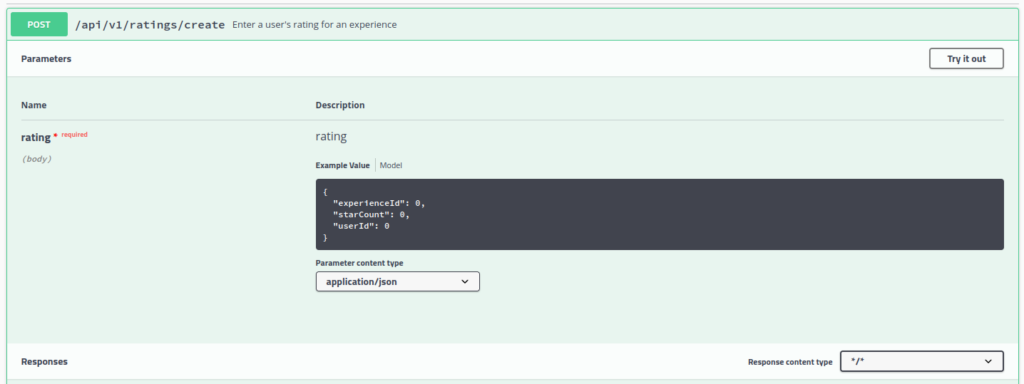Image resolution: width=1024 pixels, height=384 pixels.
Task: Click the Try it out button
Action: click(x=966, y=59)
